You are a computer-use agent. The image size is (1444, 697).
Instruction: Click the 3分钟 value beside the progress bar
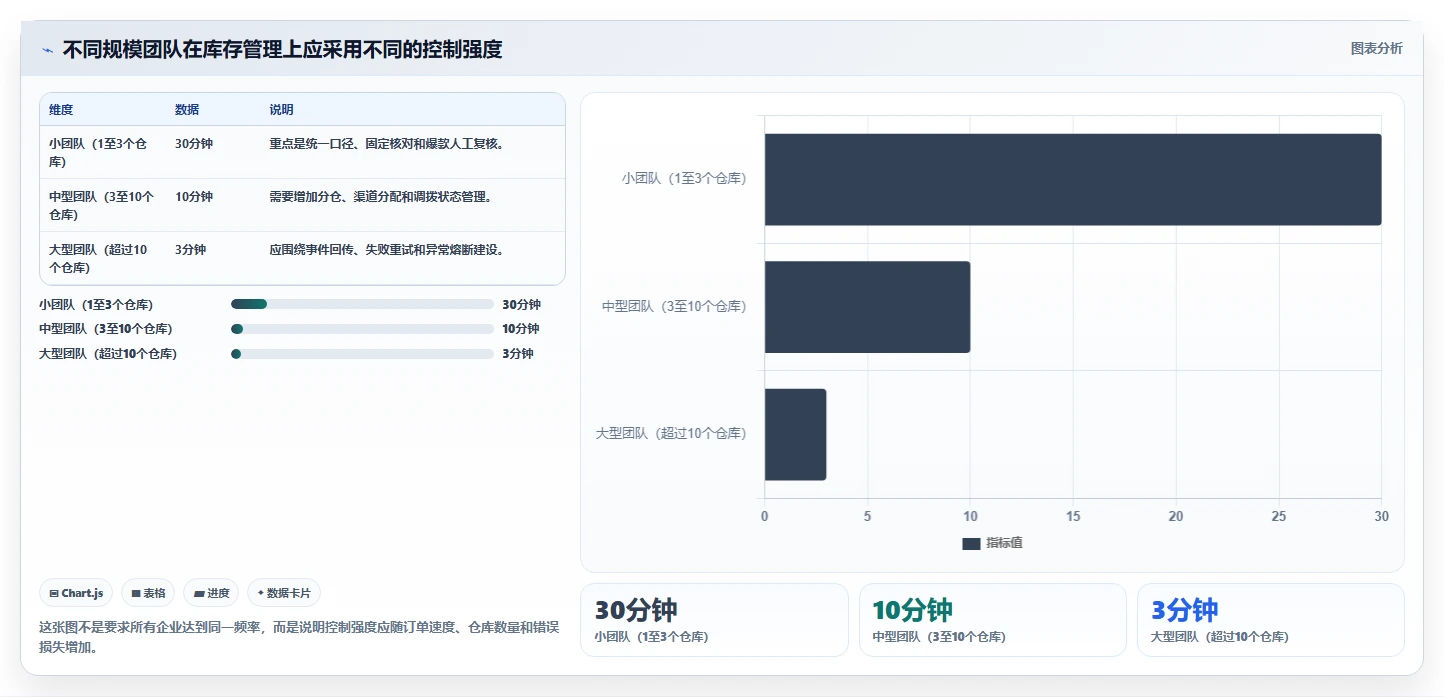[x=518, y=354]
